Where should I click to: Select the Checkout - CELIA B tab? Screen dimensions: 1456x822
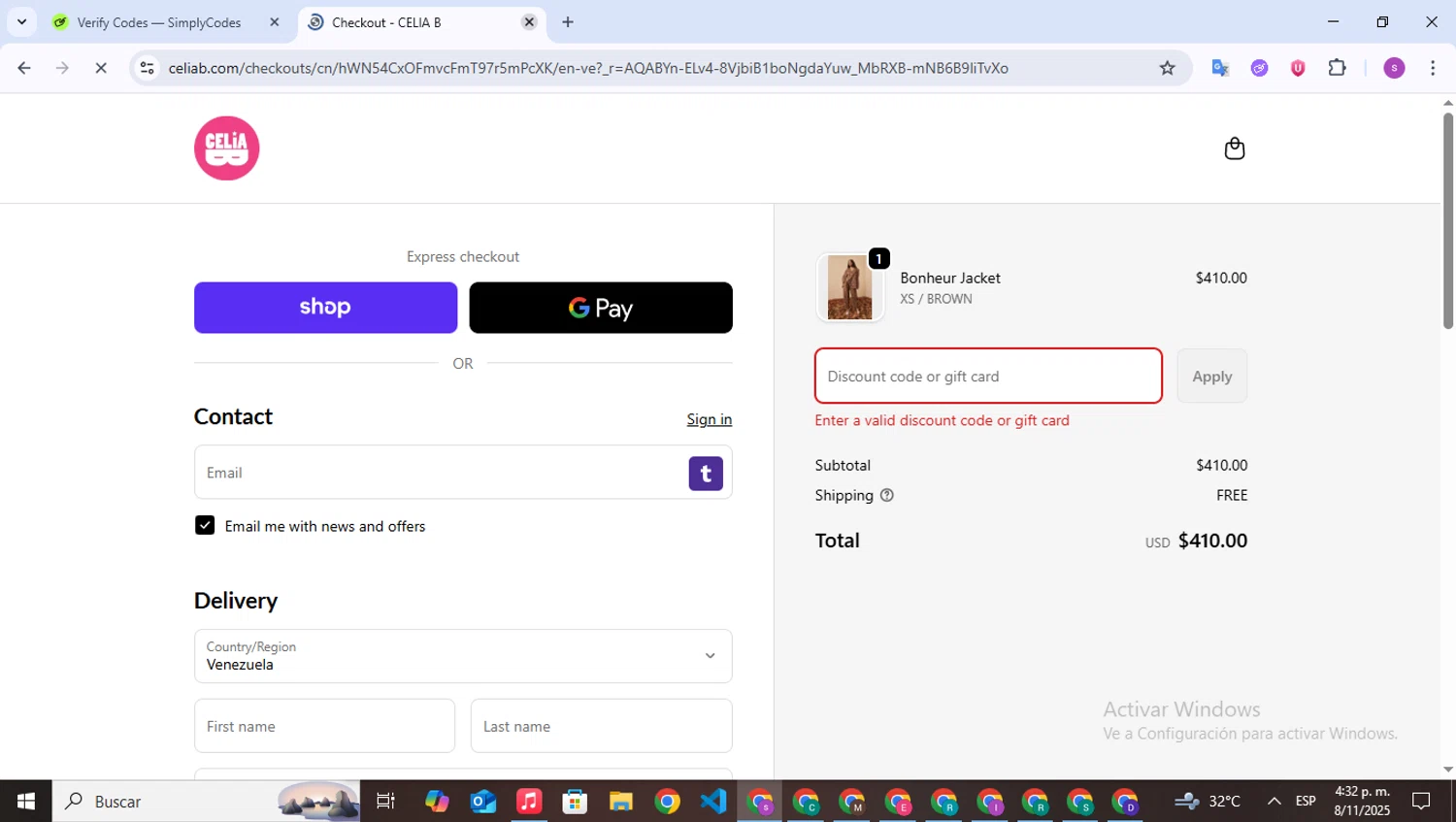[x=422, y=22]
